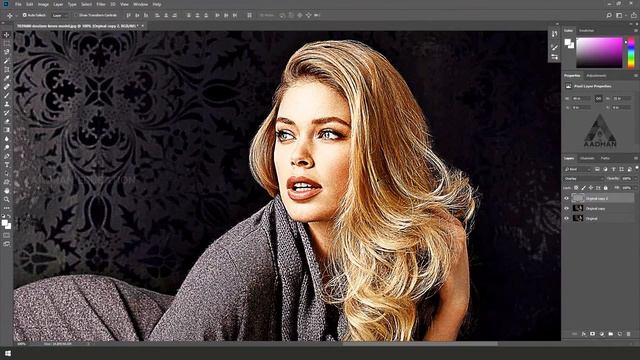Select the Horizontal Type tool
The width and height of the screenshot is (640, 360).
[x=7, y=164]
